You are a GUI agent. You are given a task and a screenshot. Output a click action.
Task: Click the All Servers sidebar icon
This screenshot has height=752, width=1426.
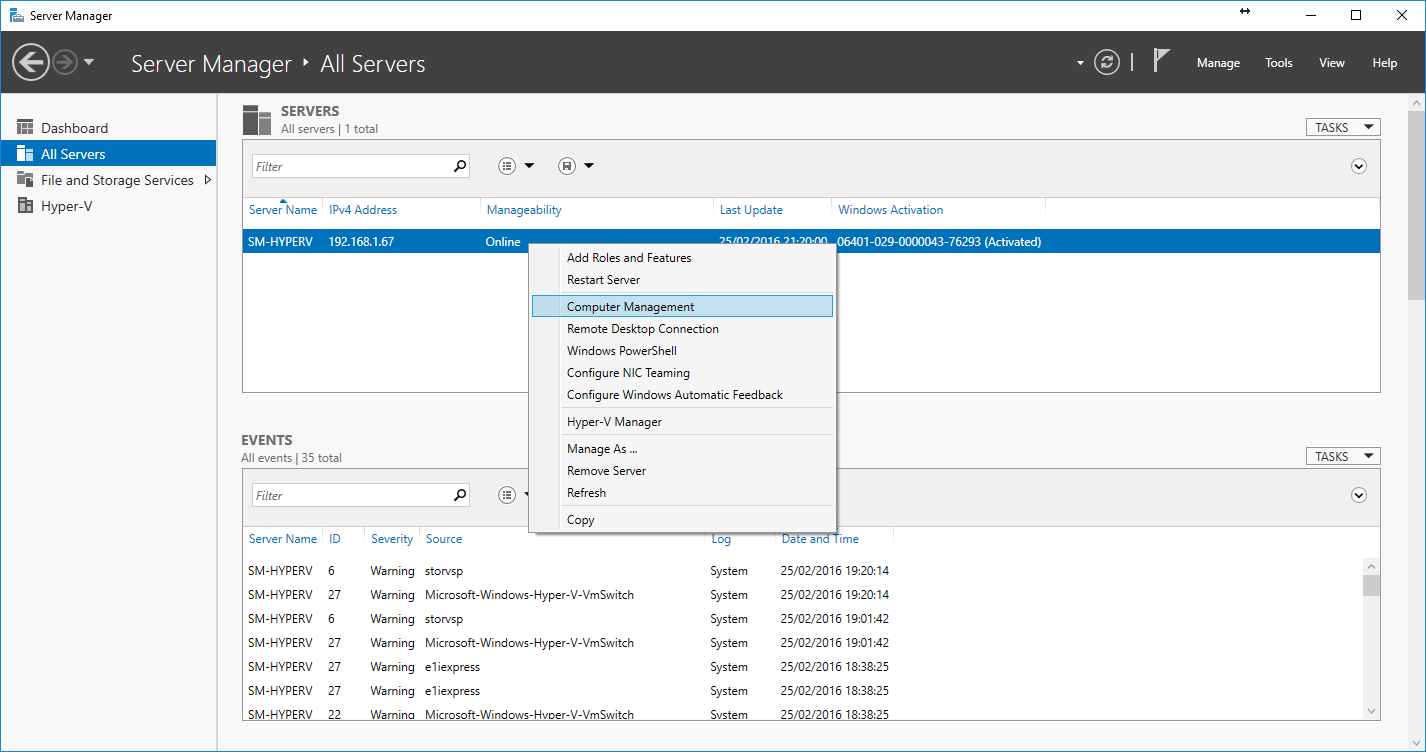click(x=25, y=154)
